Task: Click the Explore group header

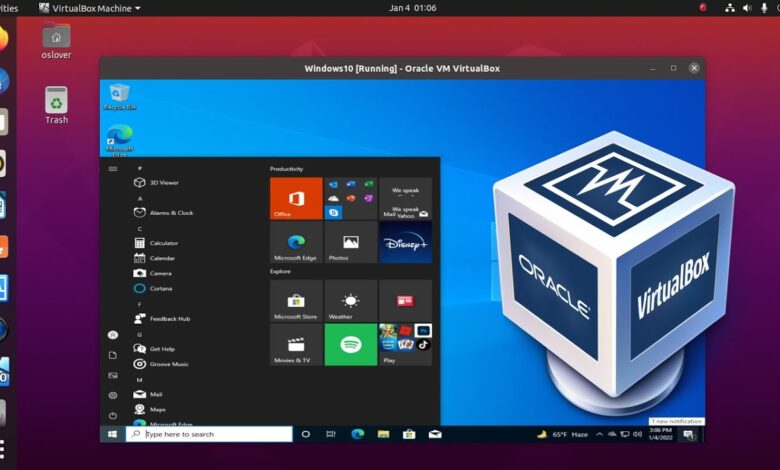Action: click(280, 272)
